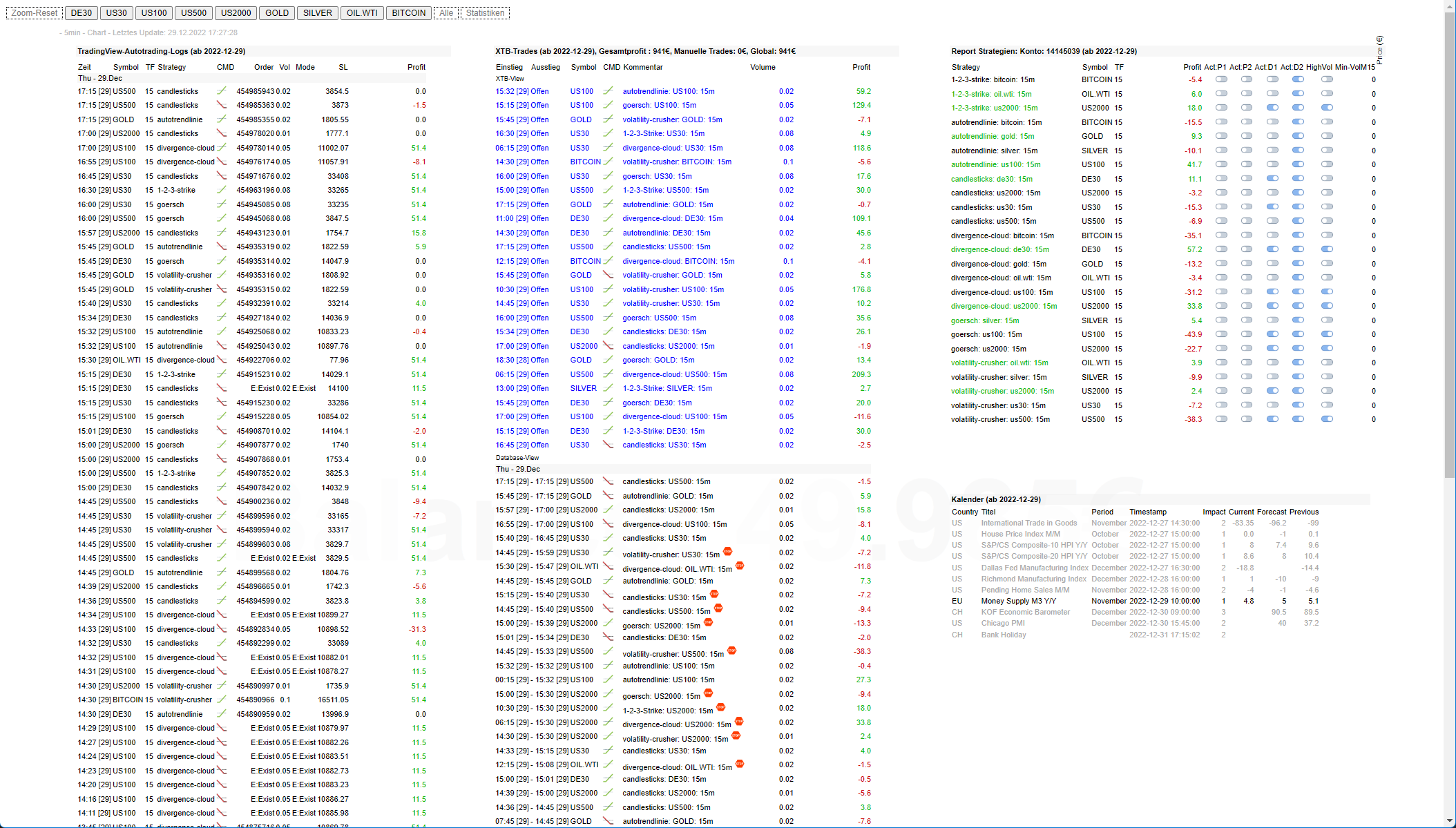The height and width of the screenshot is (828, 1456).
Task: Click stop icon next to volatility-crusher: US2000: 15m
Action: click(736, 735)
